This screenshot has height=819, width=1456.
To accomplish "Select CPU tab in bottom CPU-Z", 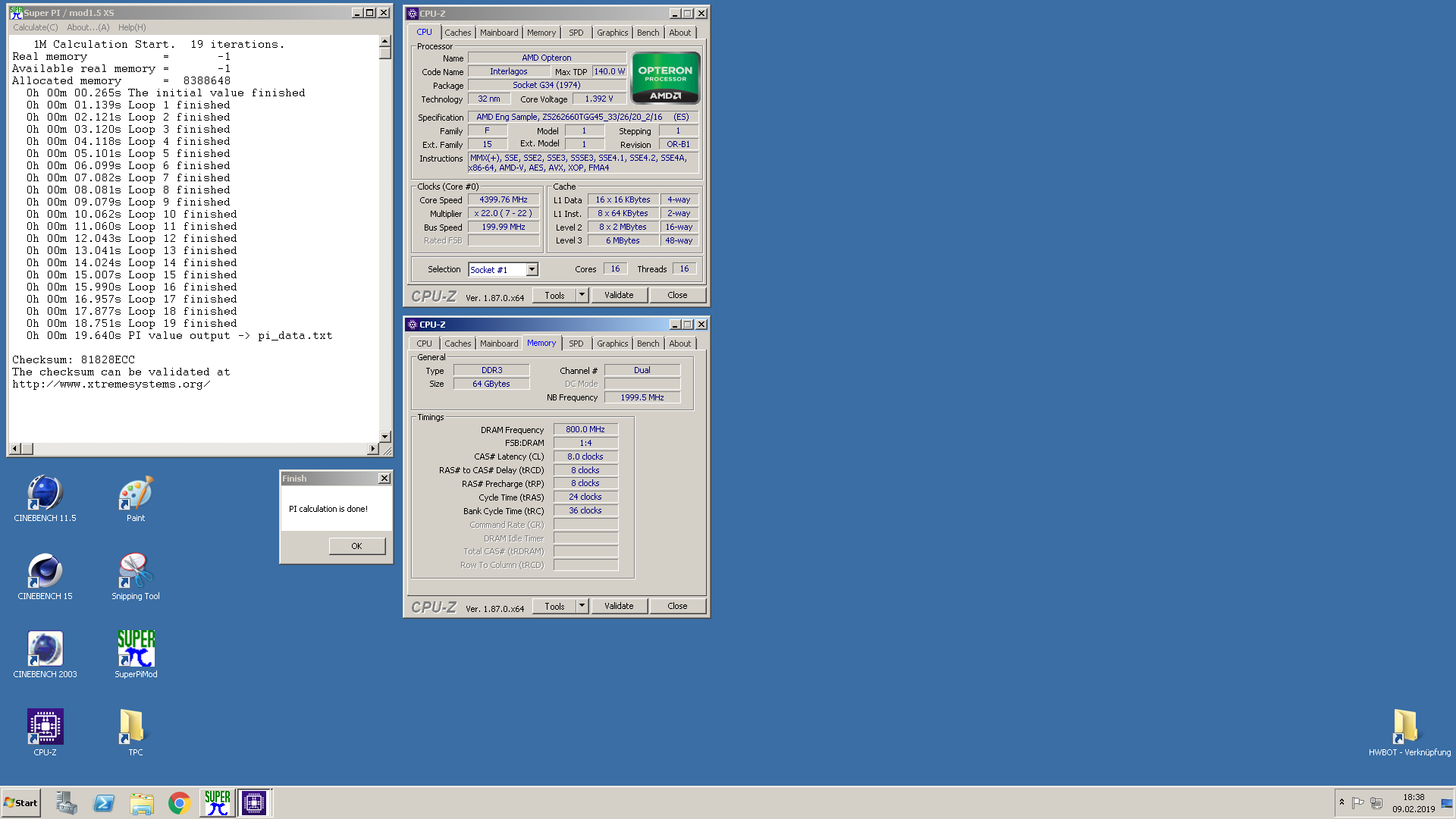I will coord(424,344).
